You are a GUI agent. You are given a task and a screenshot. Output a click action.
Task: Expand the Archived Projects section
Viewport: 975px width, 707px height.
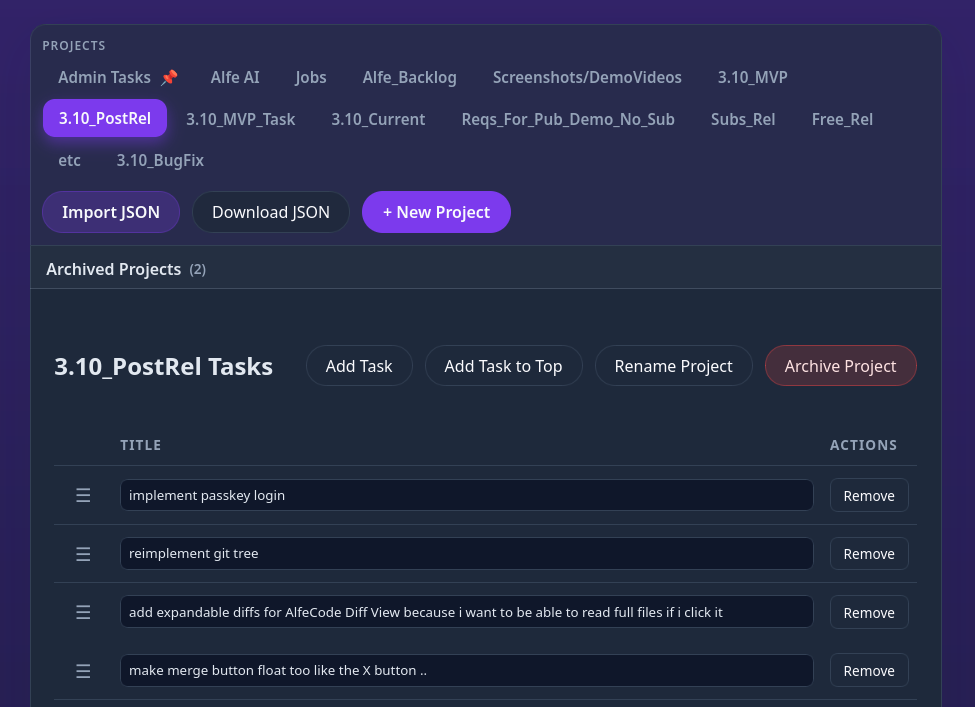pos(125,269)
